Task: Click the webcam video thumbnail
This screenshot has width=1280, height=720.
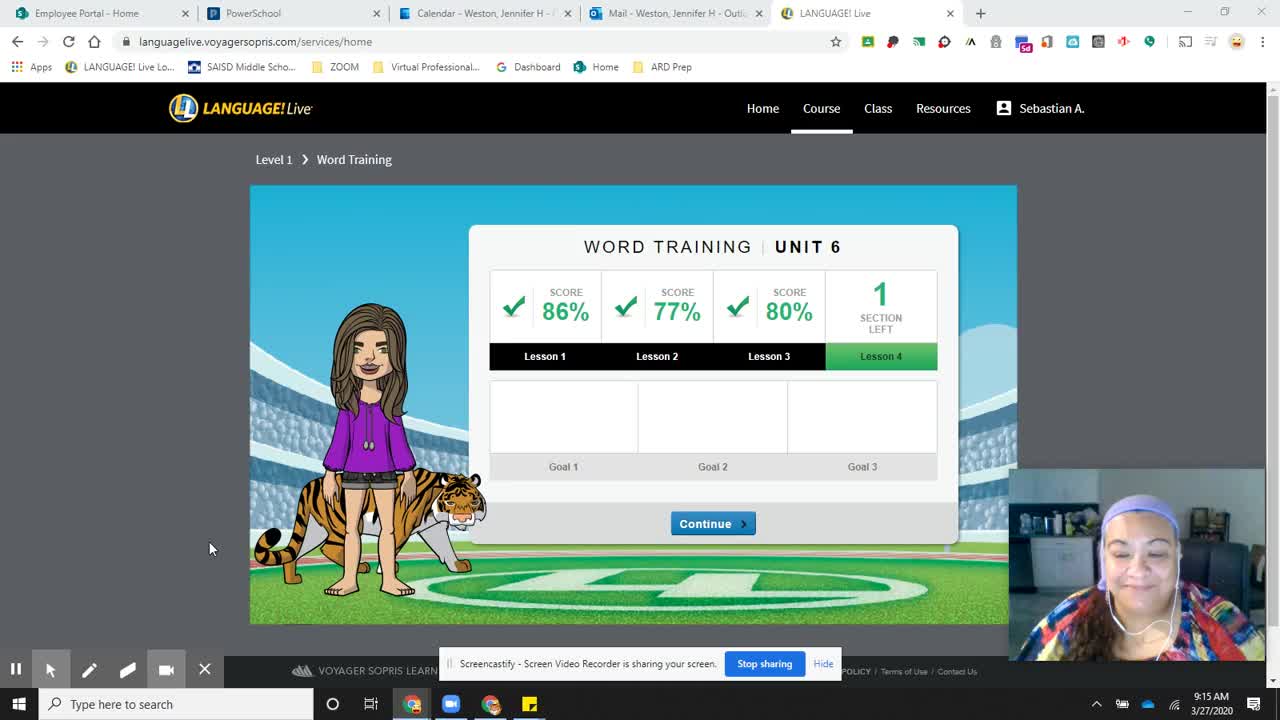Action: 1137,565
